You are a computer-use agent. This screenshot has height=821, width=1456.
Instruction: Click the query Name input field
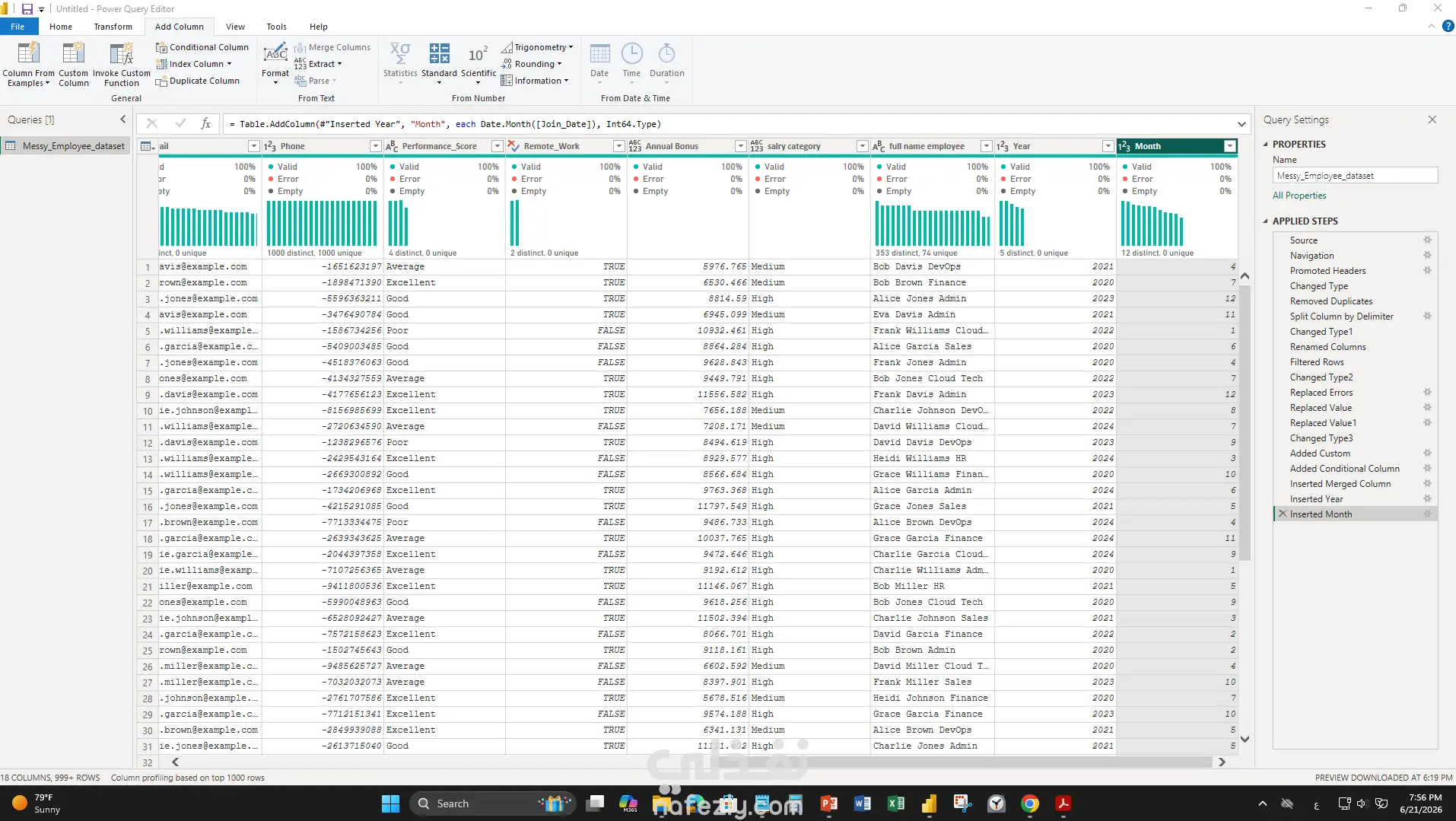click(1355, 176)
